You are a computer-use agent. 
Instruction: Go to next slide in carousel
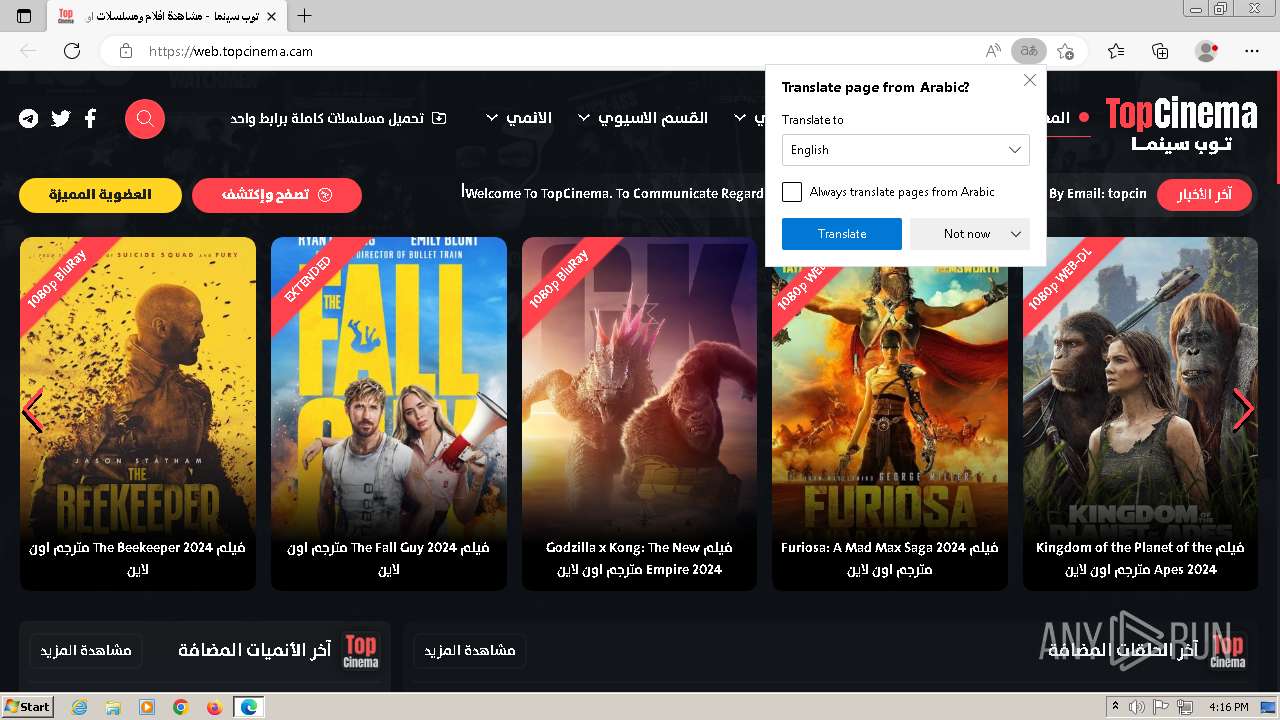1243,408
